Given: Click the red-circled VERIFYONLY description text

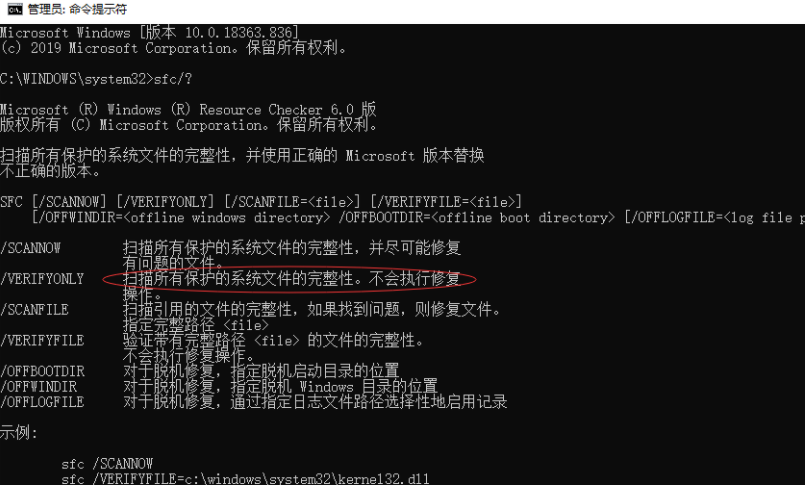Looking at the screenshot, I should coord(291,279).
